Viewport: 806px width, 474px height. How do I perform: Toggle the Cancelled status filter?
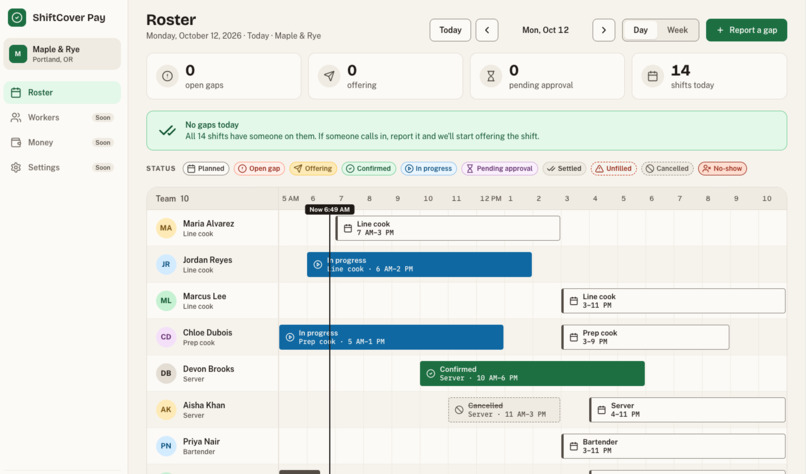tap(667, 169)
